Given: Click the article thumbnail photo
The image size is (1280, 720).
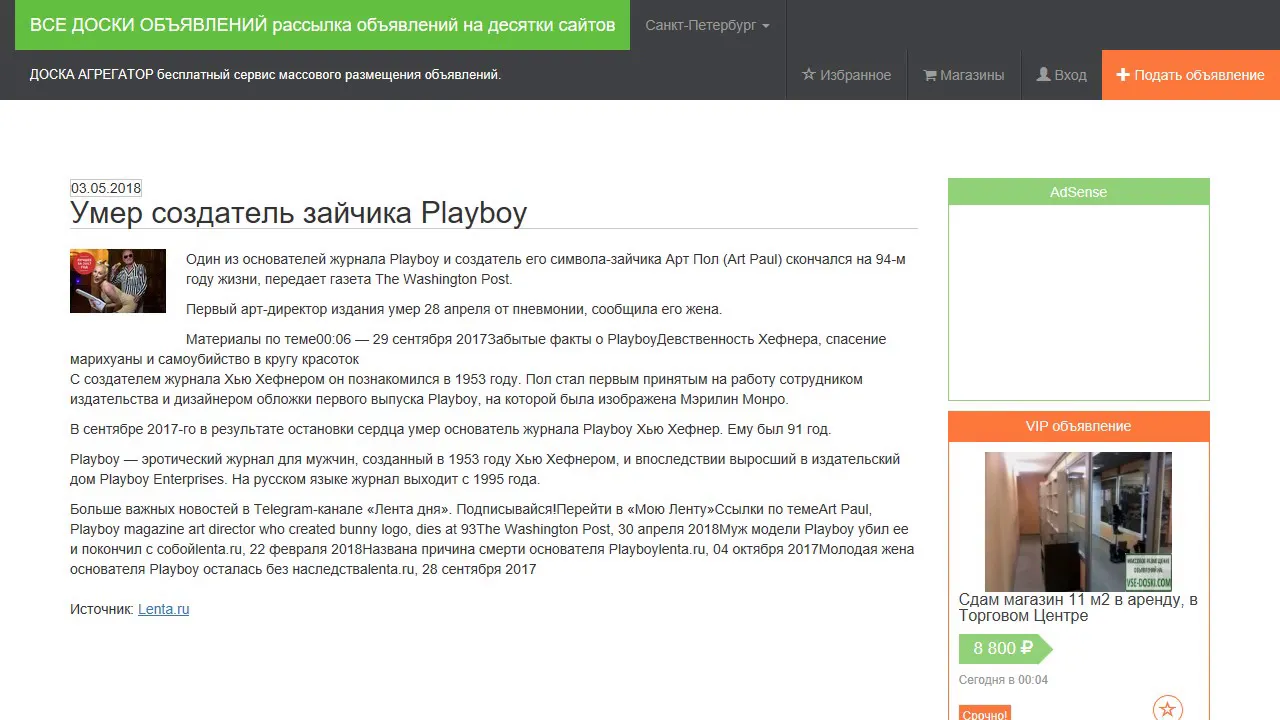Looking at the screenshot, I should (118, 281).
